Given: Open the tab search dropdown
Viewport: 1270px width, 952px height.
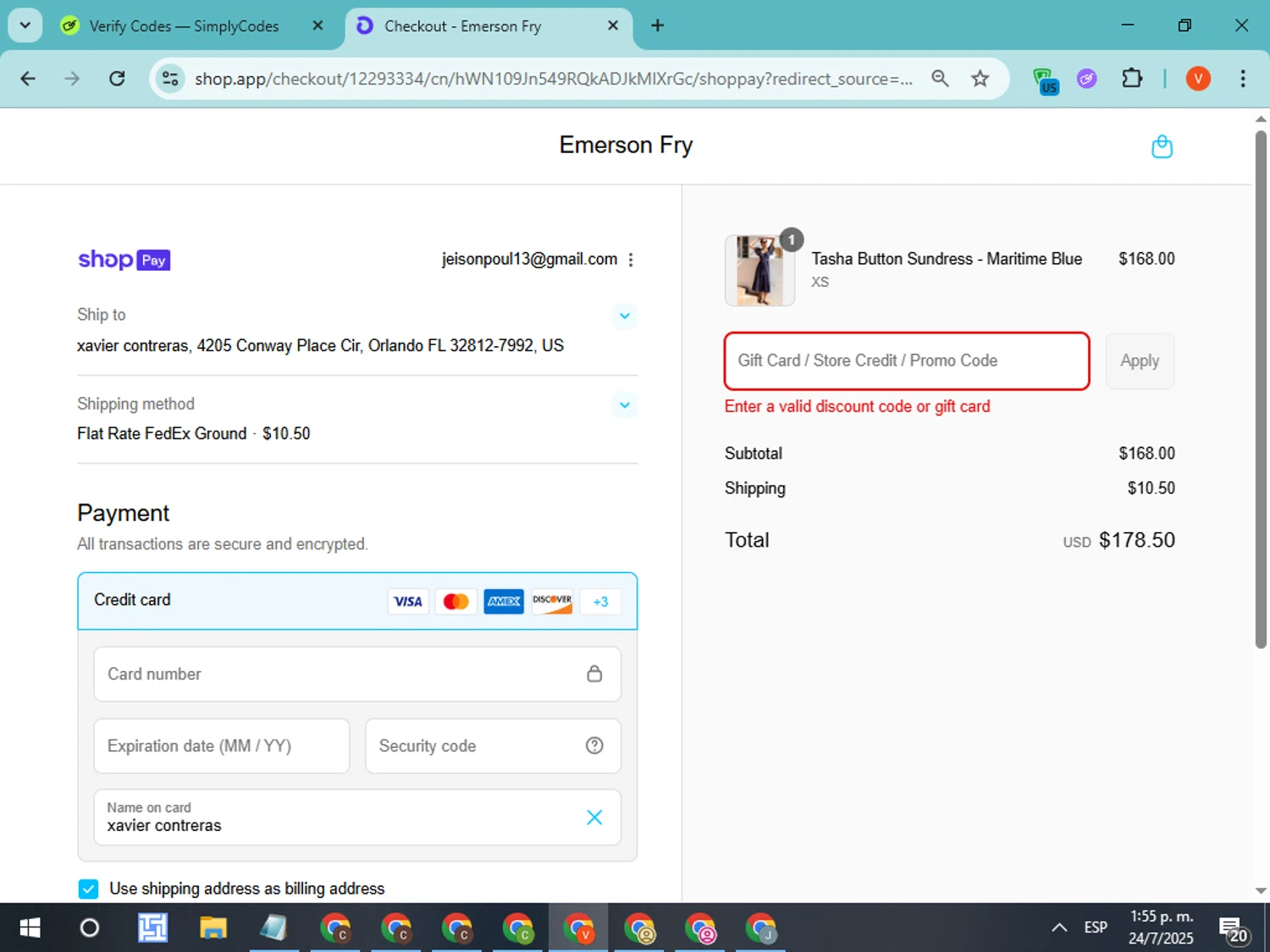Looking at the screenshot, I should pyautogui.click(x=25, y=25).
